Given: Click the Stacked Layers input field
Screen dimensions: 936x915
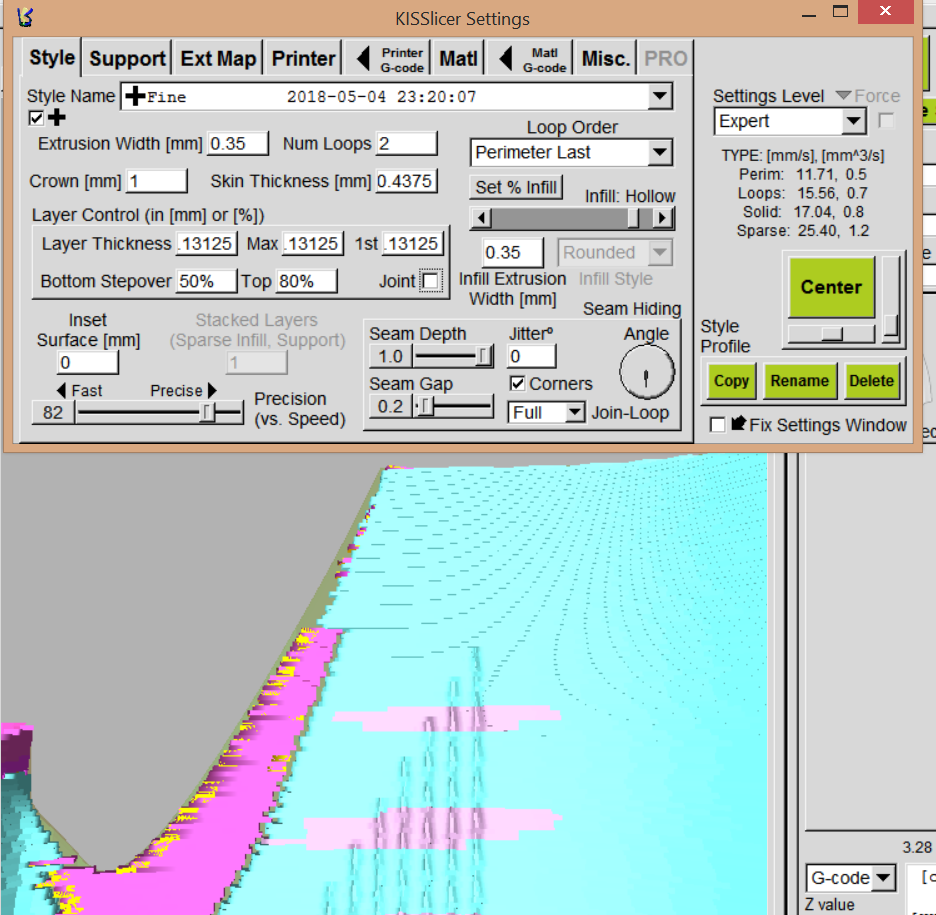Looking at the screenshot, I should pos(257,362).
